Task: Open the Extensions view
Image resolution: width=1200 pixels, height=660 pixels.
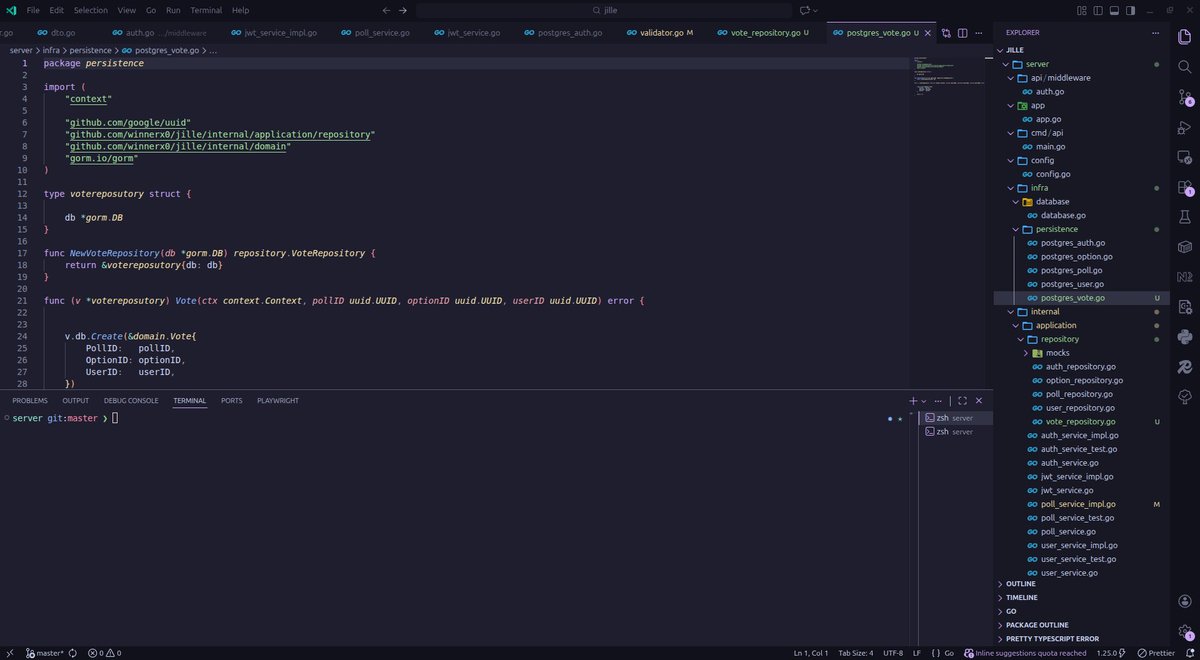Action: coord(1185,187)
